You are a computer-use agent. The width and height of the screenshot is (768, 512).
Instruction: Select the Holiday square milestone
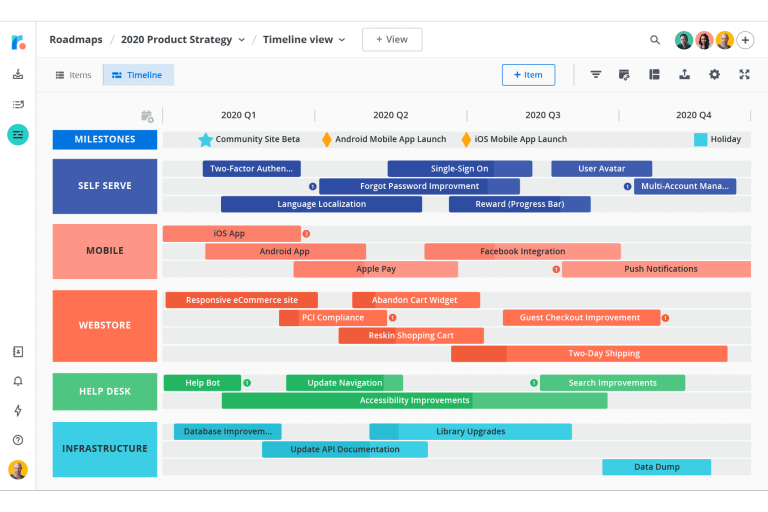point(700,140)
